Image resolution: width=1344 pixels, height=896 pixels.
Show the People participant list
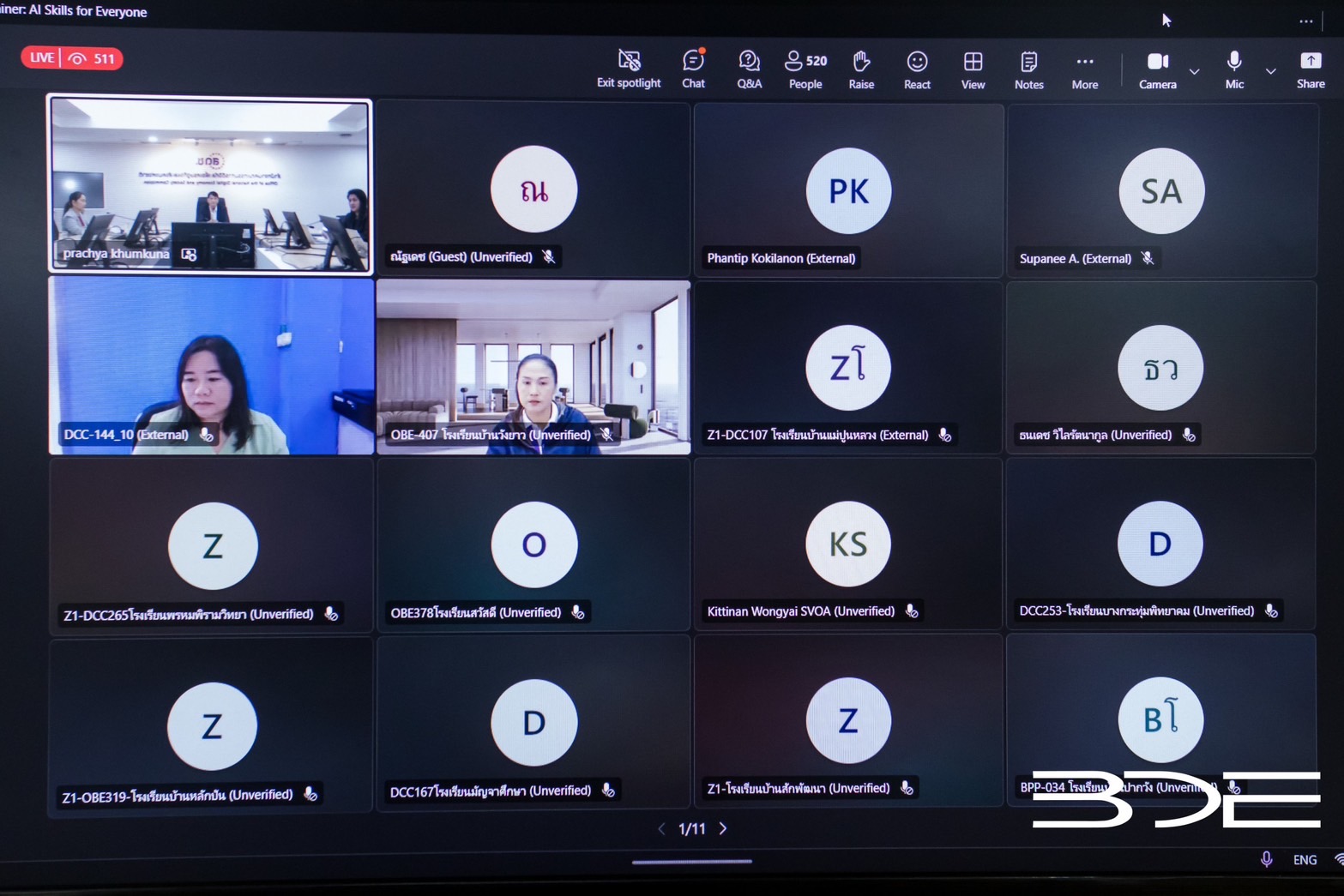coord(805,69)
